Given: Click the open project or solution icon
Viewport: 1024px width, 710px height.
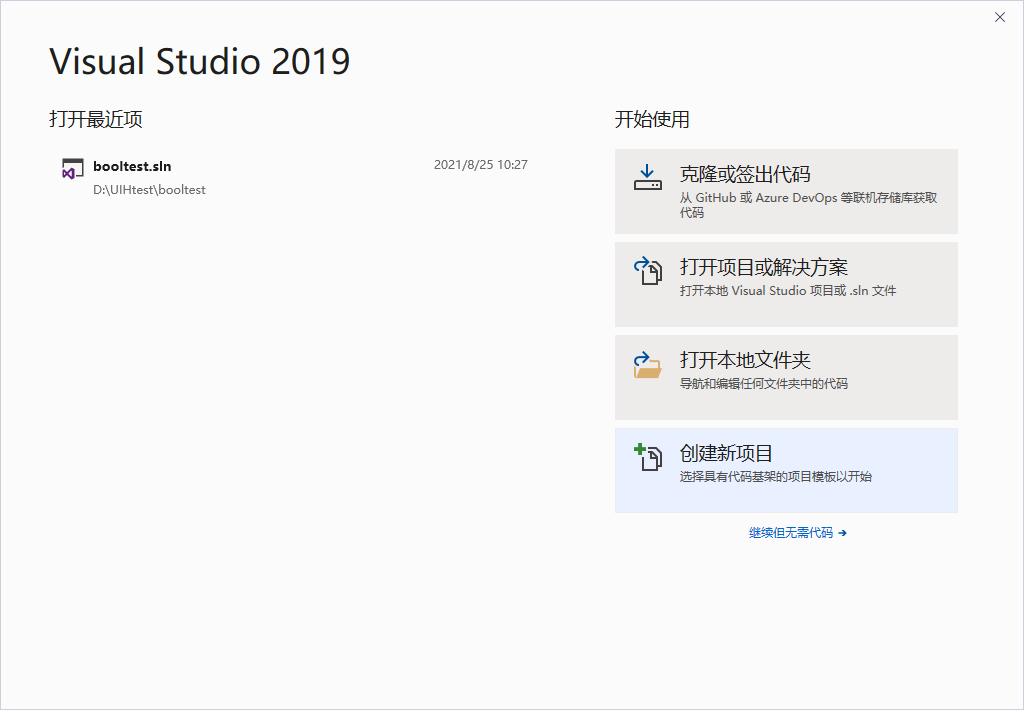Looking at the screenshot, I should tap(648, 271).
